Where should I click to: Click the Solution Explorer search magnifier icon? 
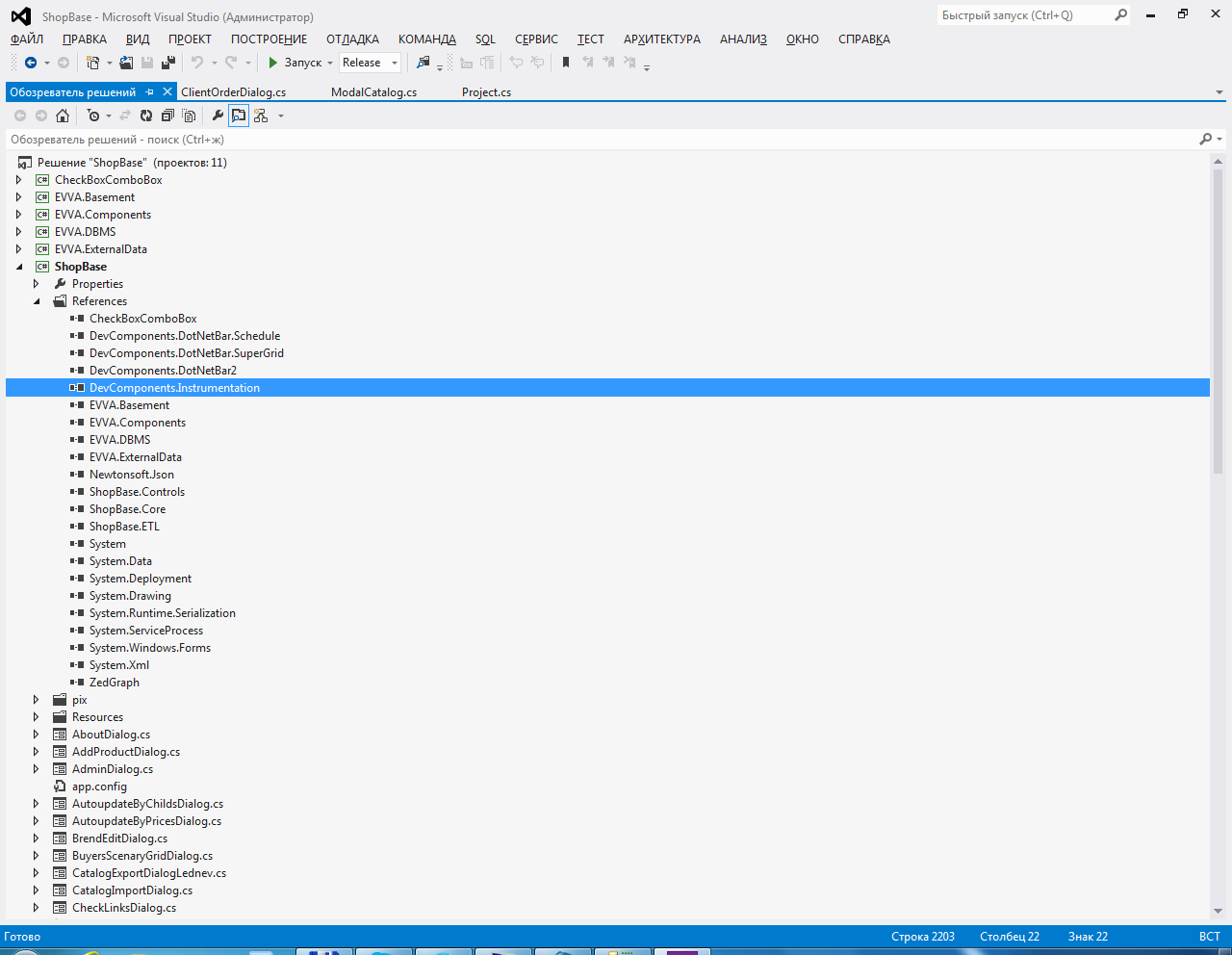[x=1206, y=140]
